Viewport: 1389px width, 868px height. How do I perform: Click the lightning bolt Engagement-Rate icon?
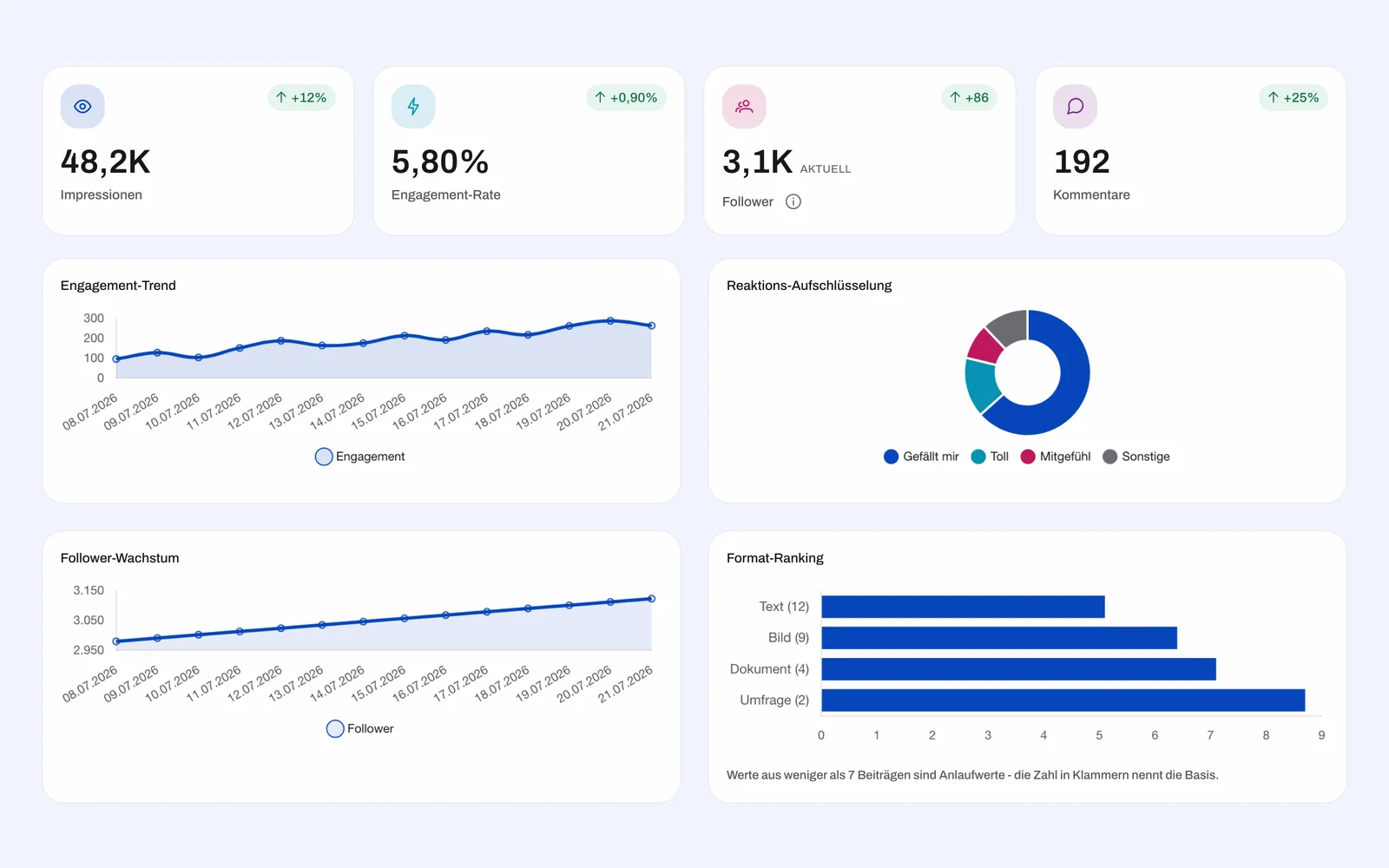[413, 107]
